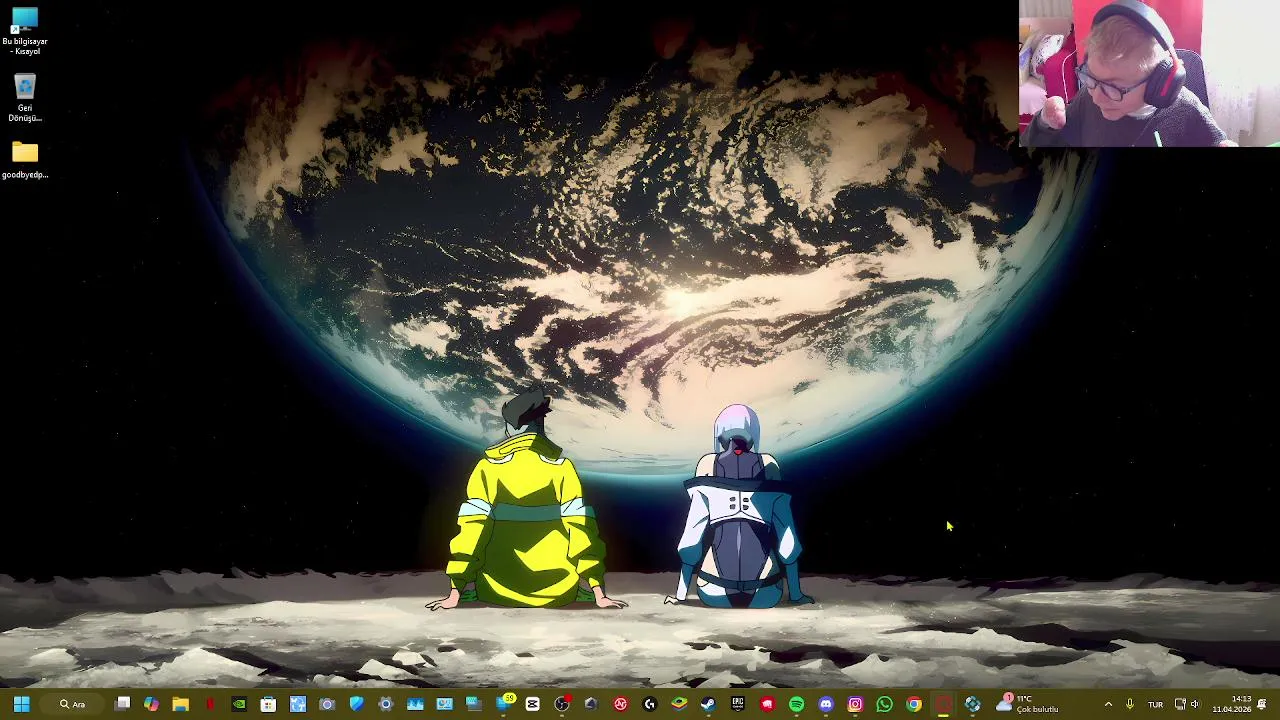Open Instagram from the taskbar
This screenshot has width=1280, height=720.
click(x=855, y=704)
